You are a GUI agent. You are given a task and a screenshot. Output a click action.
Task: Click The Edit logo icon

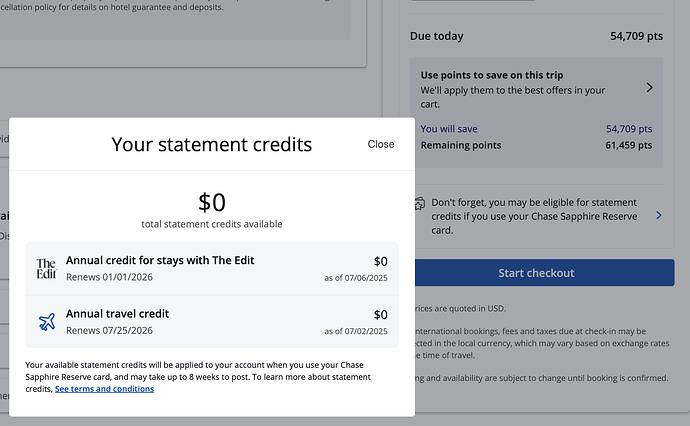click(x=47, y=268)
